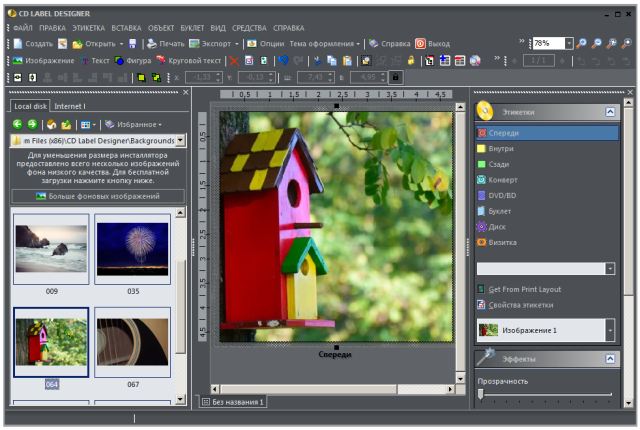
Task: Click the green forward arrow in browser panel
Action: (31, 124)
